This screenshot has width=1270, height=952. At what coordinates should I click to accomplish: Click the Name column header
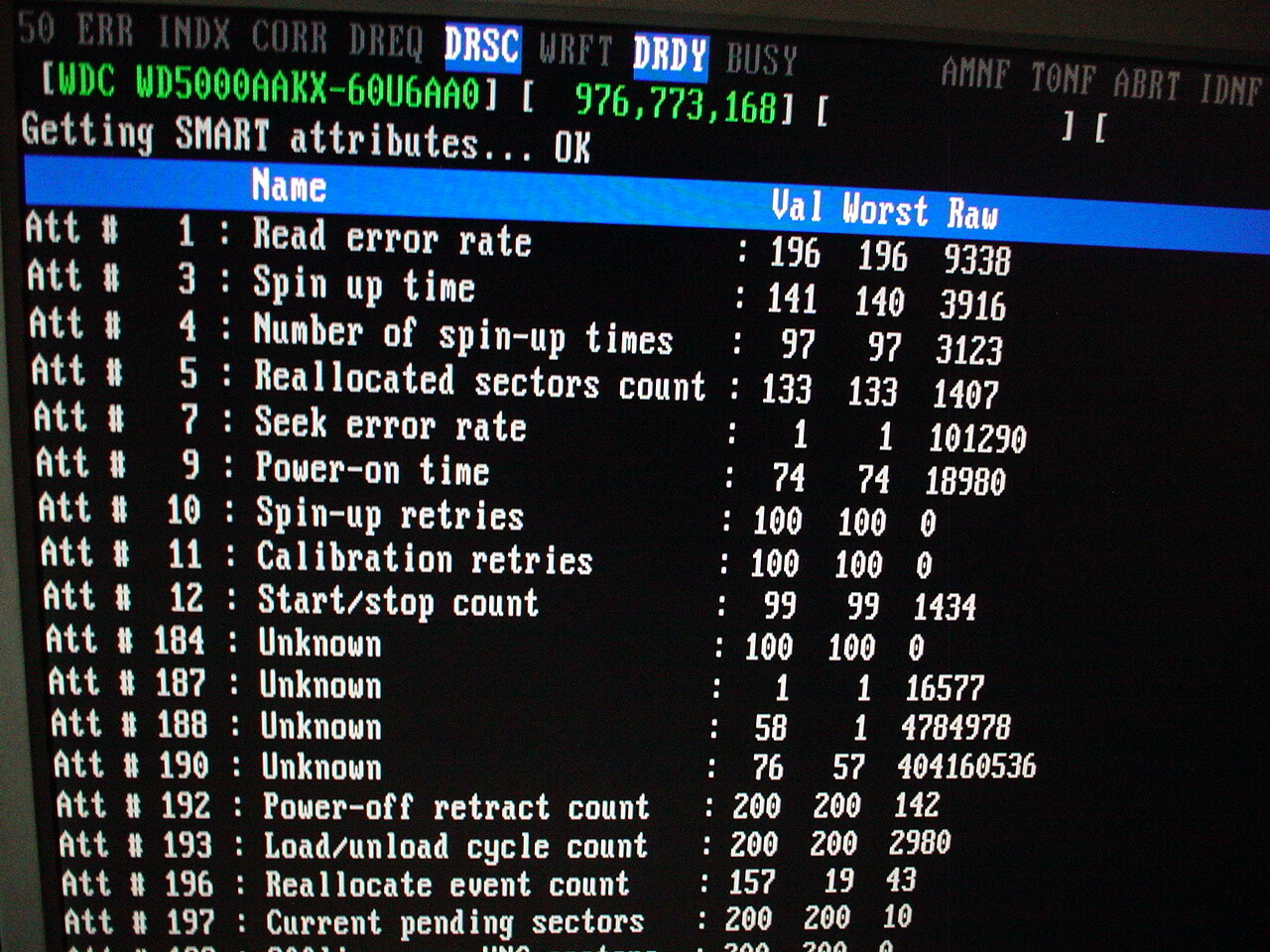pos(289,184)
